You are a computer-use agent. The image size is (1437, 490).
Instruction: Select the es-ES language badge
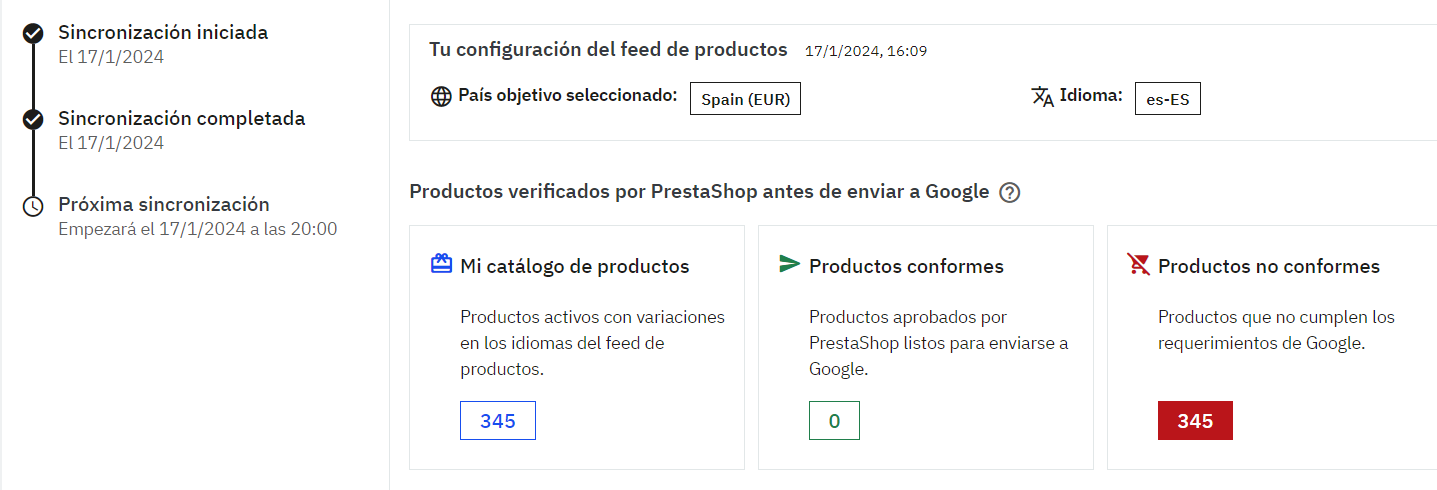(x=1167, y=100)
